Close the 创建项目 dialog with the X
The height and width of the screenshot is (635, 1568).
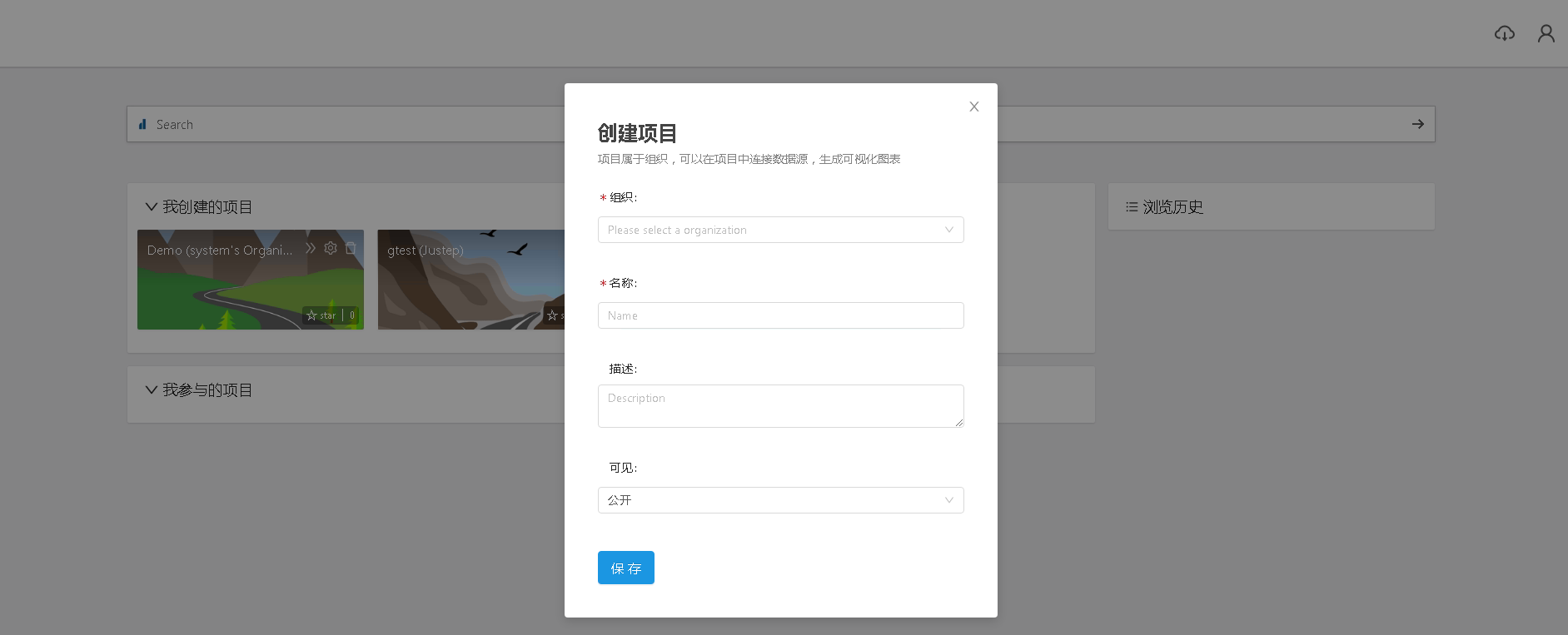tap(973, 107)
